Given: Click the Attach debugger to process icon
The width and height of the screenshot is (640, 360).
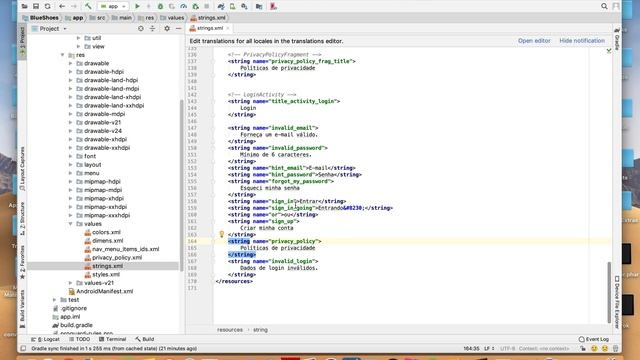Looking at the screenshot, I should [x=196, y=6].
